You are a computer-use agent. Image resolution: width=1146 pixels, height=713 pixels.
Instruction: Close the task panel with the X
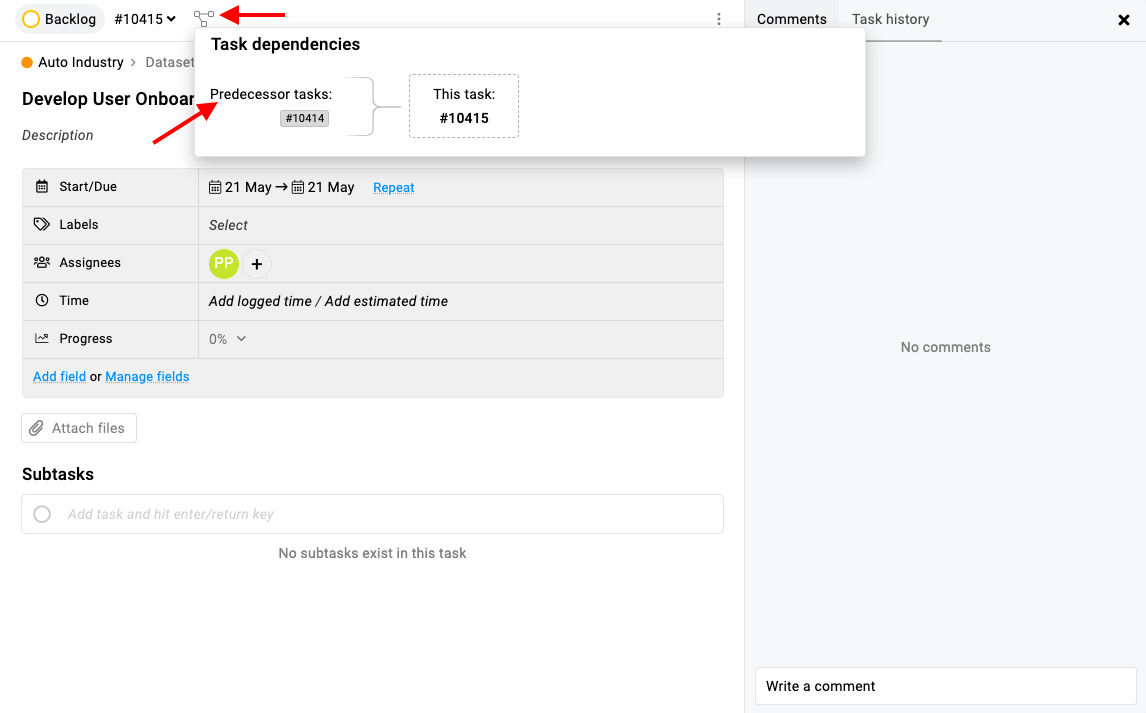(x=1123, y=20)
